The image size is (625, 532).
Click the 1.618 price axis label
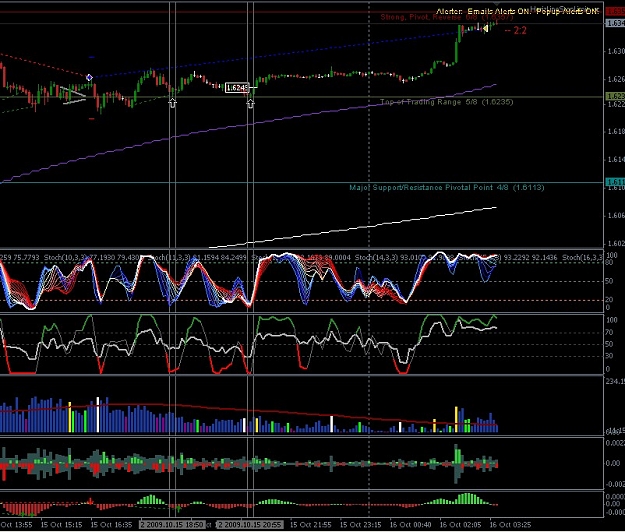[x=616, y=132]
